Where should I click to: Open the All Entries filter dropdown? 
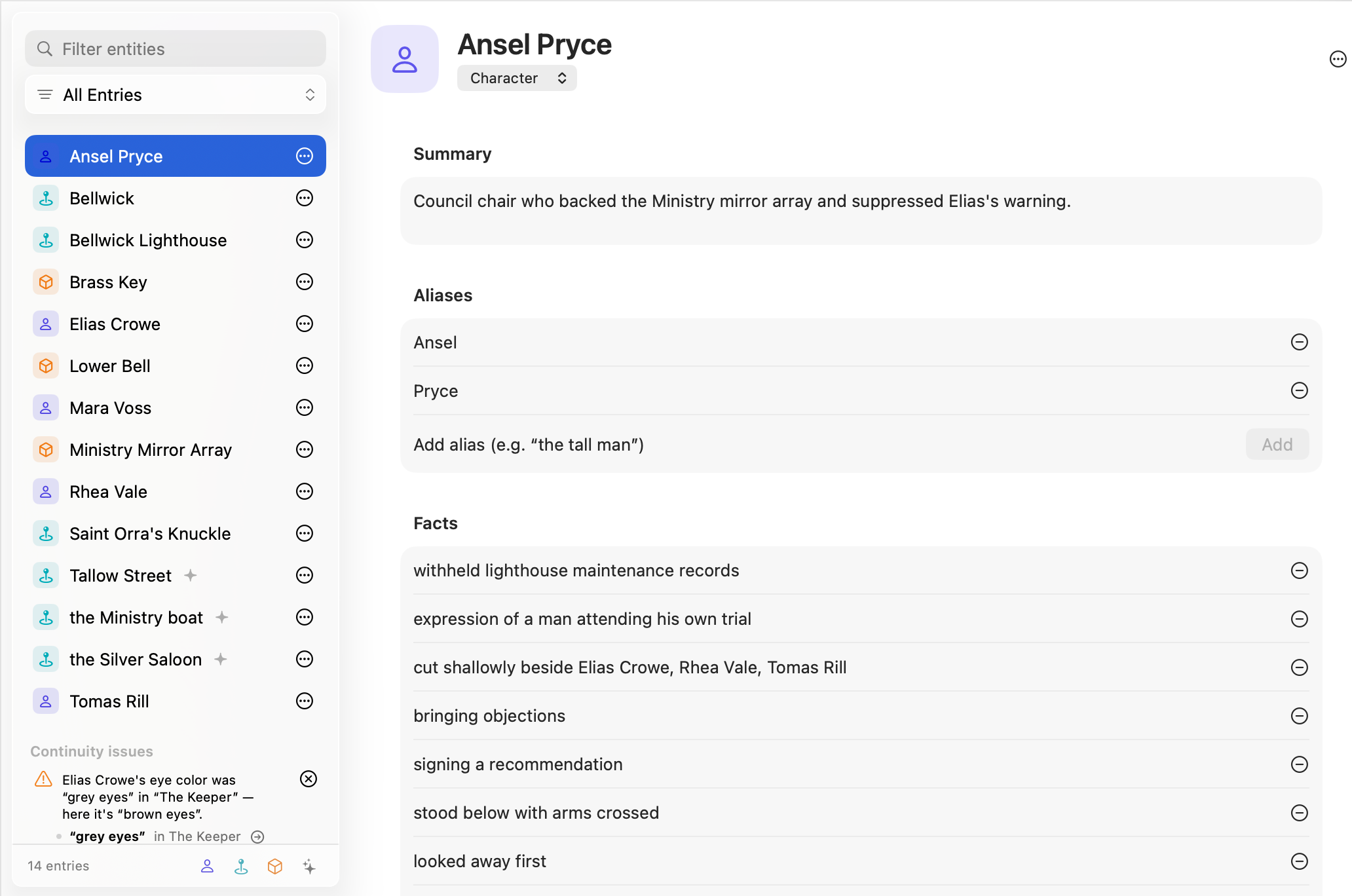[x=176, y=95]
